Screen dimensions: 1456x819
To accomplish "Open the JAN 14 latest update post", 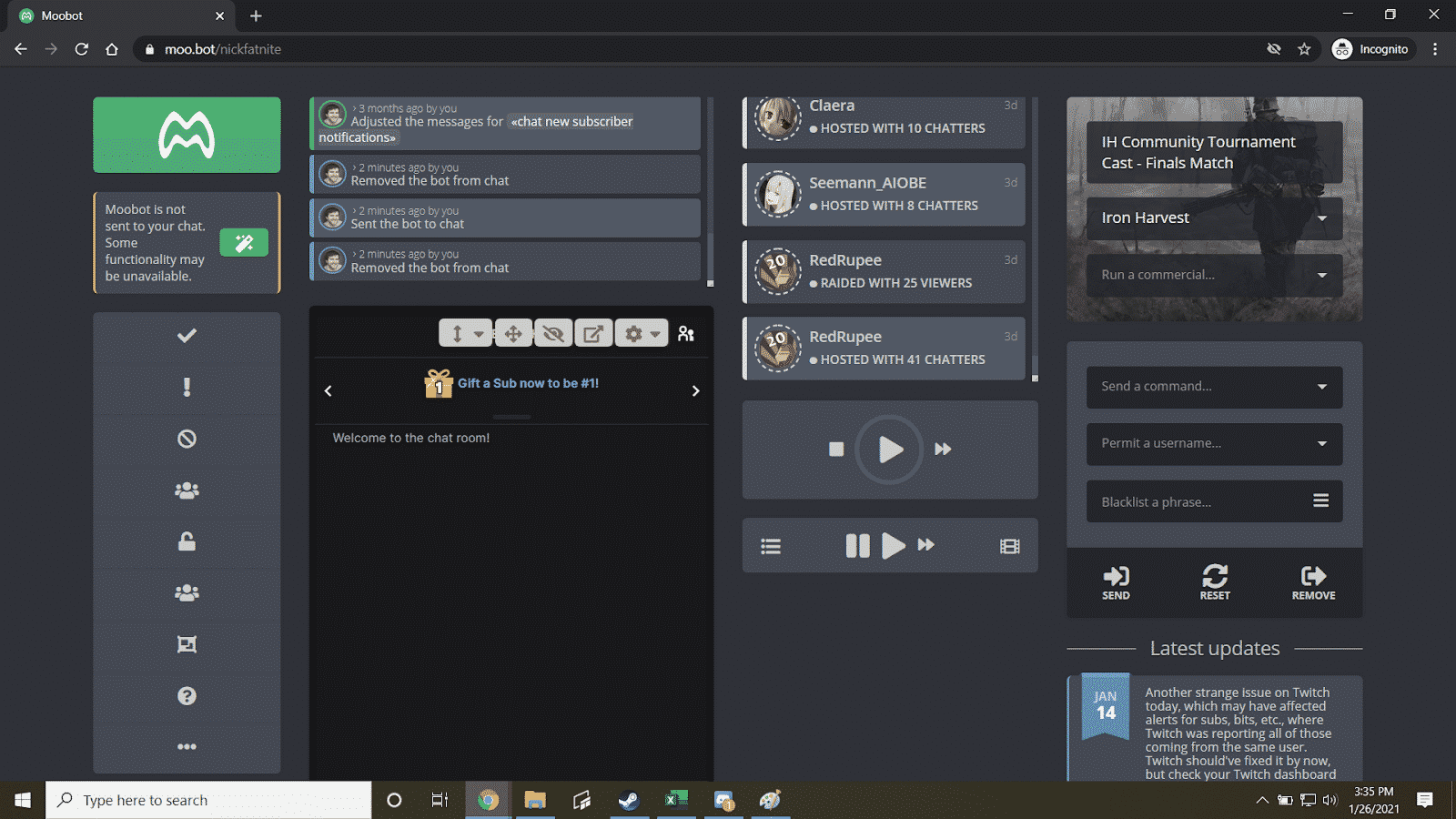I will 1214,728.
